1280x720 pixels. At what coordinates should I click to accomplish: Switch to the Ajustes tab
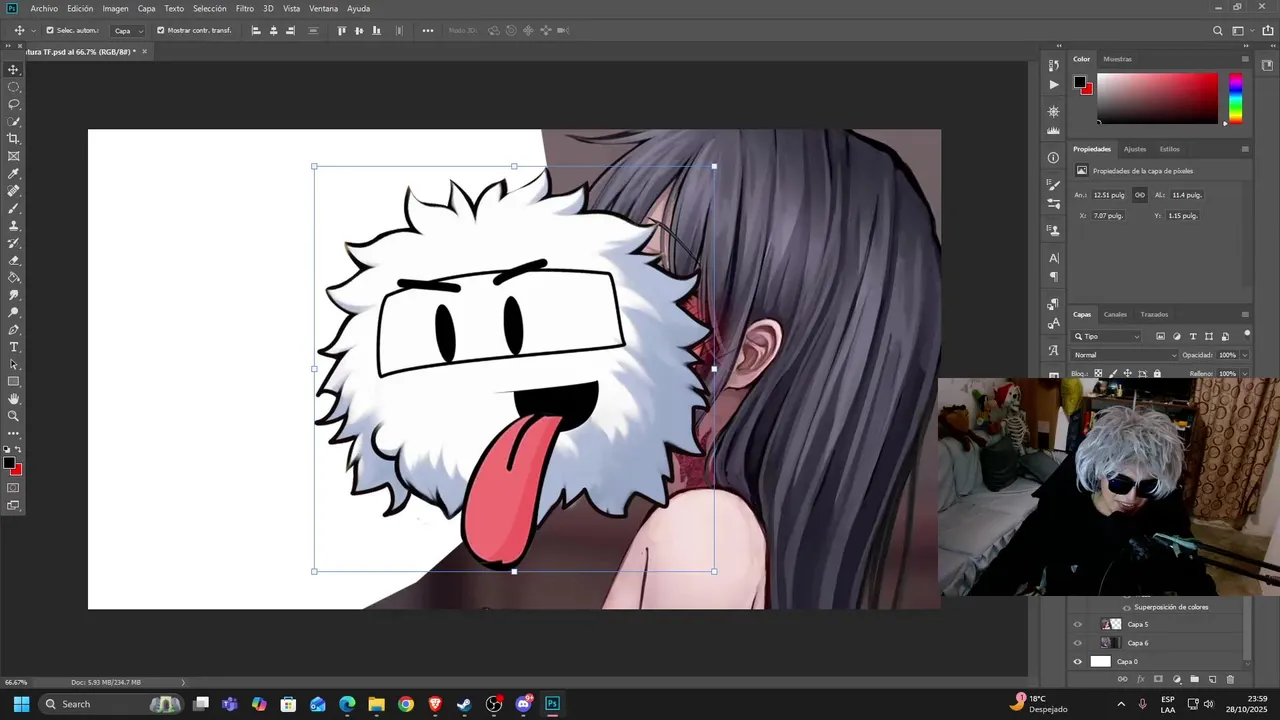tap(1135, 149)
